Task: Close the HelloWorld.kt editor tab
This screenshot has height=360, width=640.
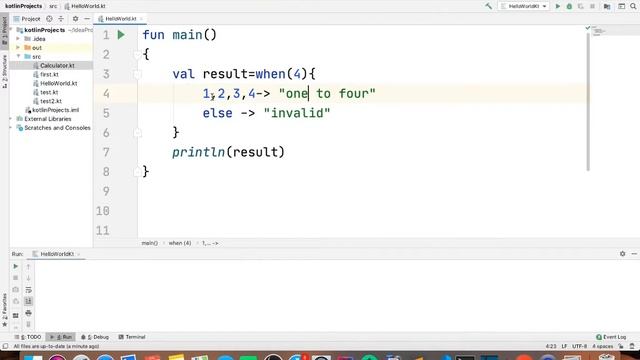Action: [x=141, y=19]
